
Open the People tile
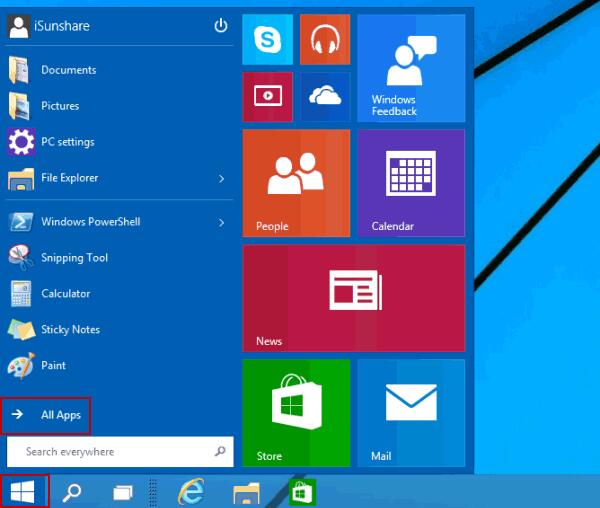click(296, 183)
